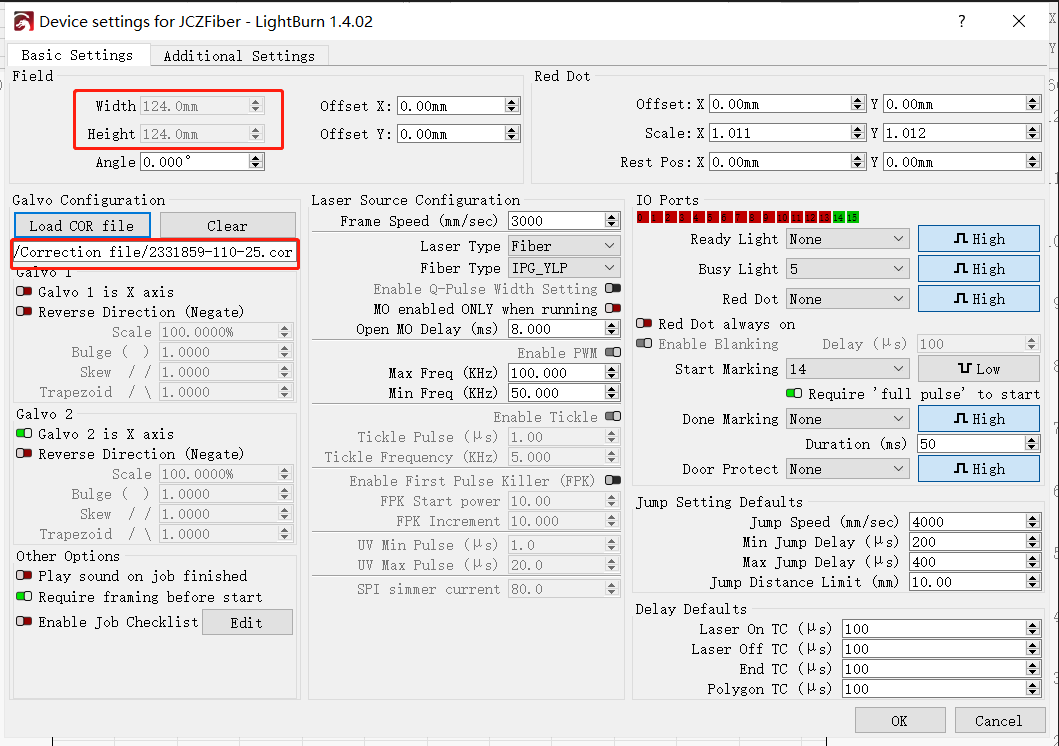Toggle Red Dot always on

click(644, 324)
